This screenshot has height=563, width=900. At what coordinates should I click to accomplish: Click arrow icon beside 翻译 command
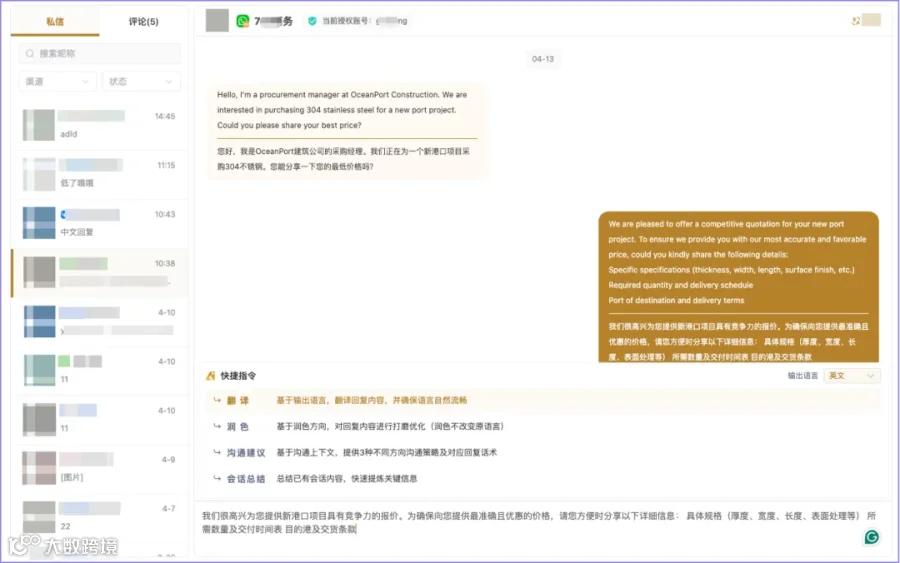[x=217, y=400]
